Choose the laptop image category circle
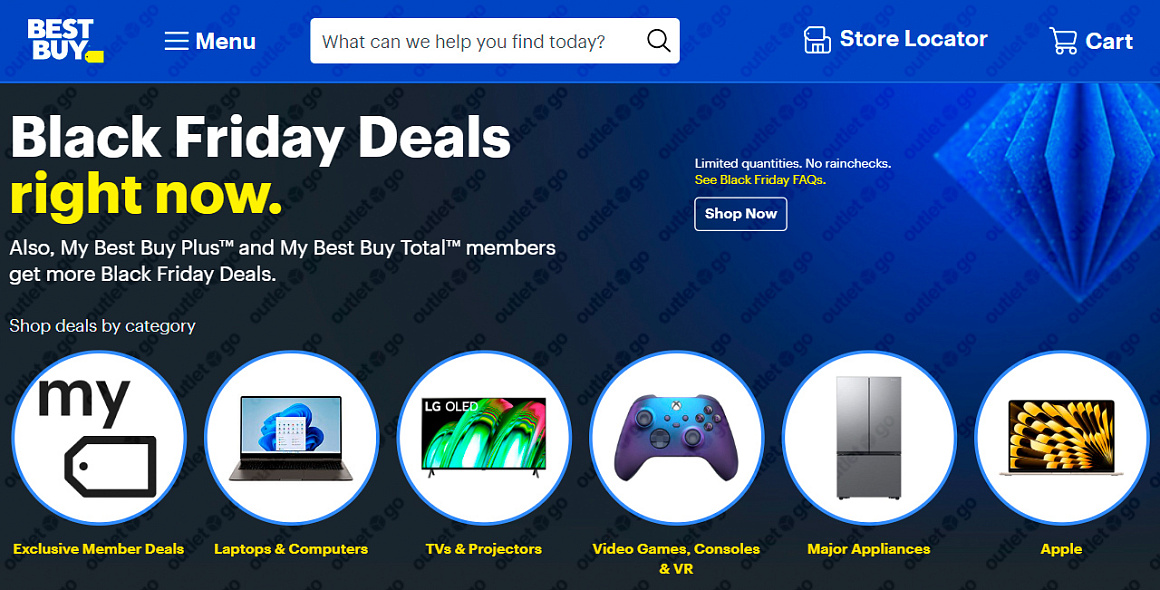Viewport: 1160px width, 590px height. 291,438
